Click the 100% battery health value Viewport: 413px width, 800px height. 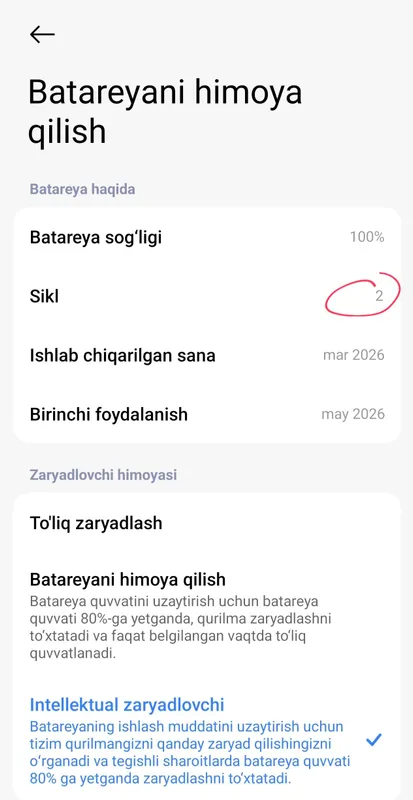367,237
